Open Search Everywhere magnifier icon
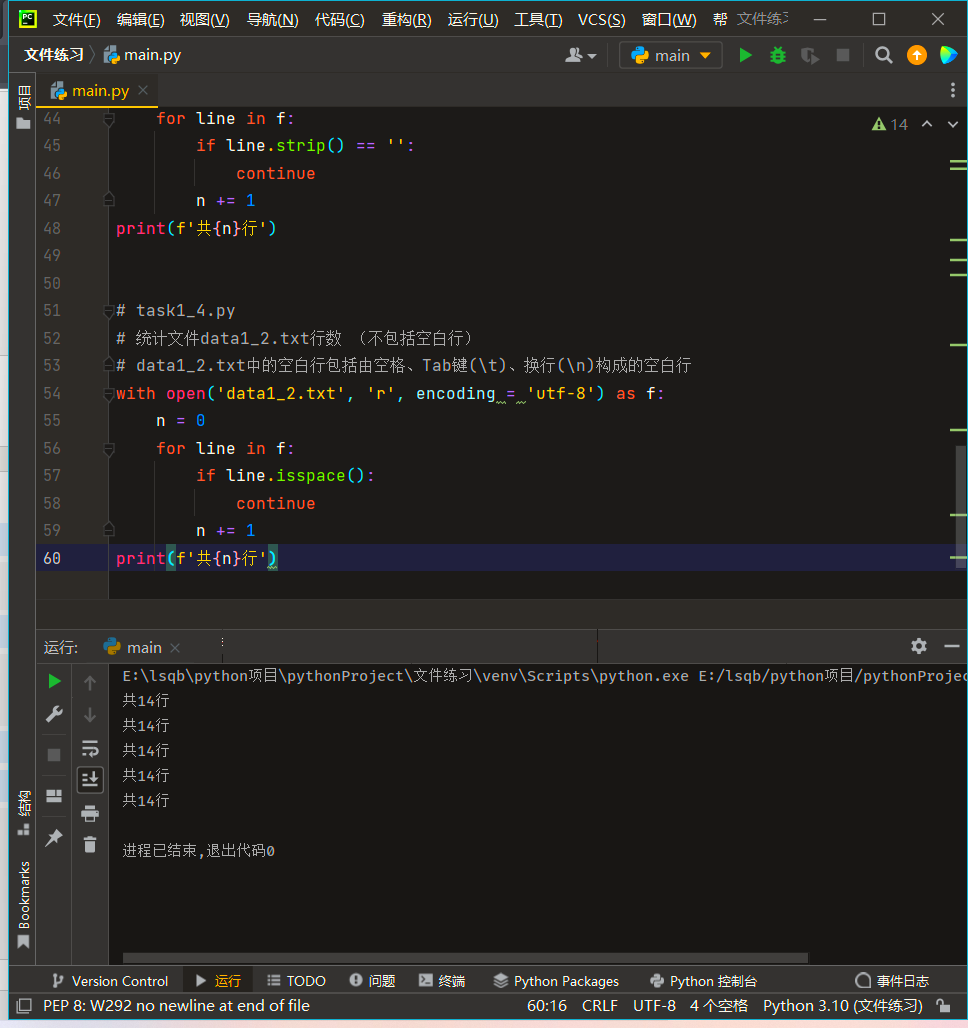Image resolution: width=968 pixels, height=1028 pixels. [883, 55]
